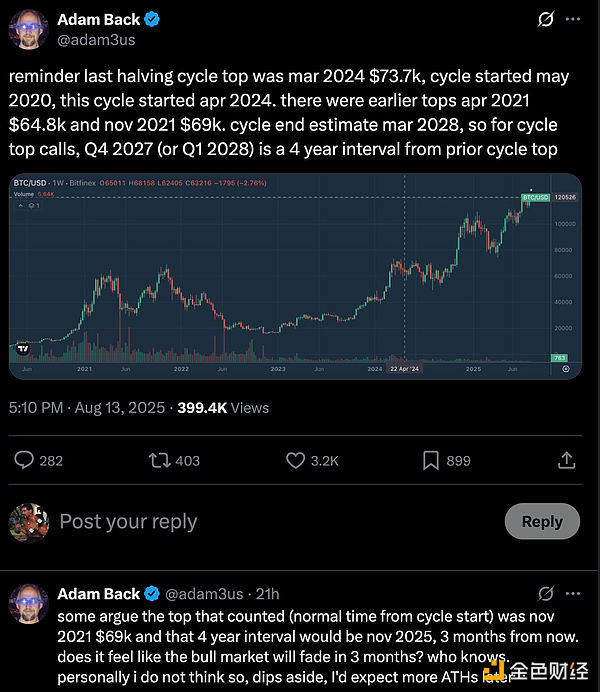The height and width of the screenshot is (692, 600).
Task: Click the tweet timestamp Aug 13, 2025
Action: [x=120, y=408]
